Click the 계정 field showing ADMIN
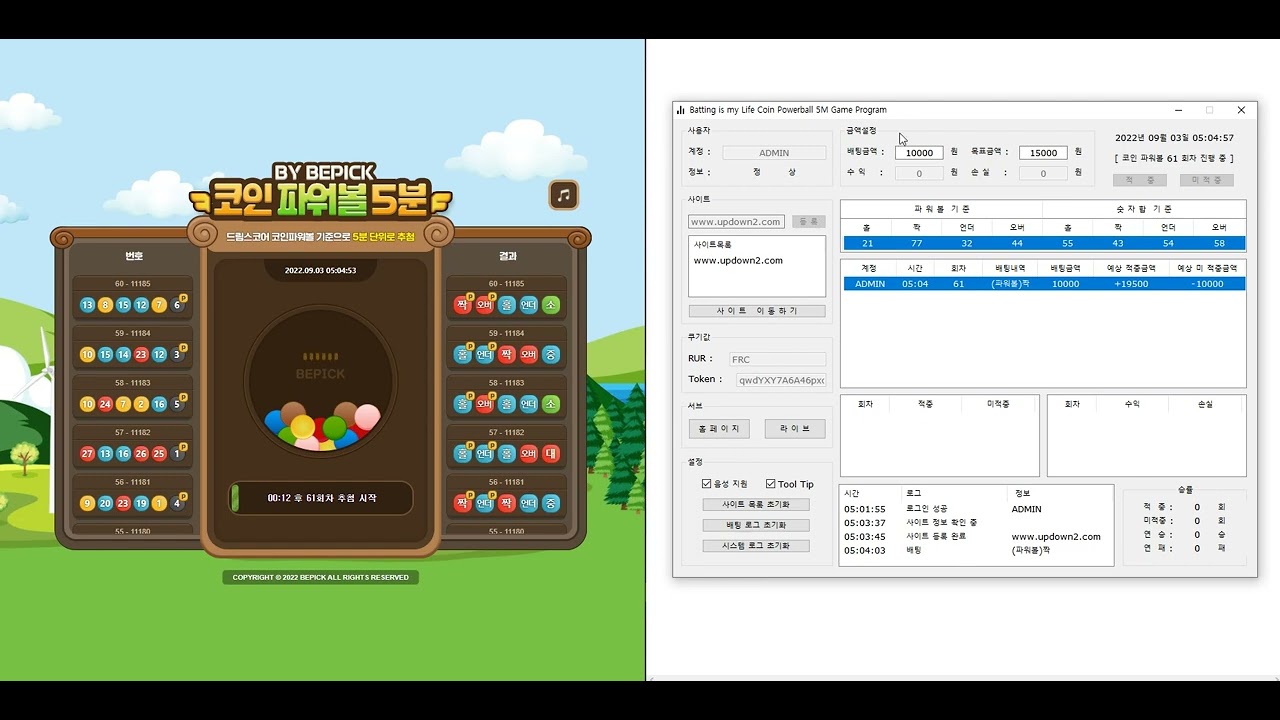The width and height of the screenshot is (1280, 720). pyautogui.click(x=774, y=153)
